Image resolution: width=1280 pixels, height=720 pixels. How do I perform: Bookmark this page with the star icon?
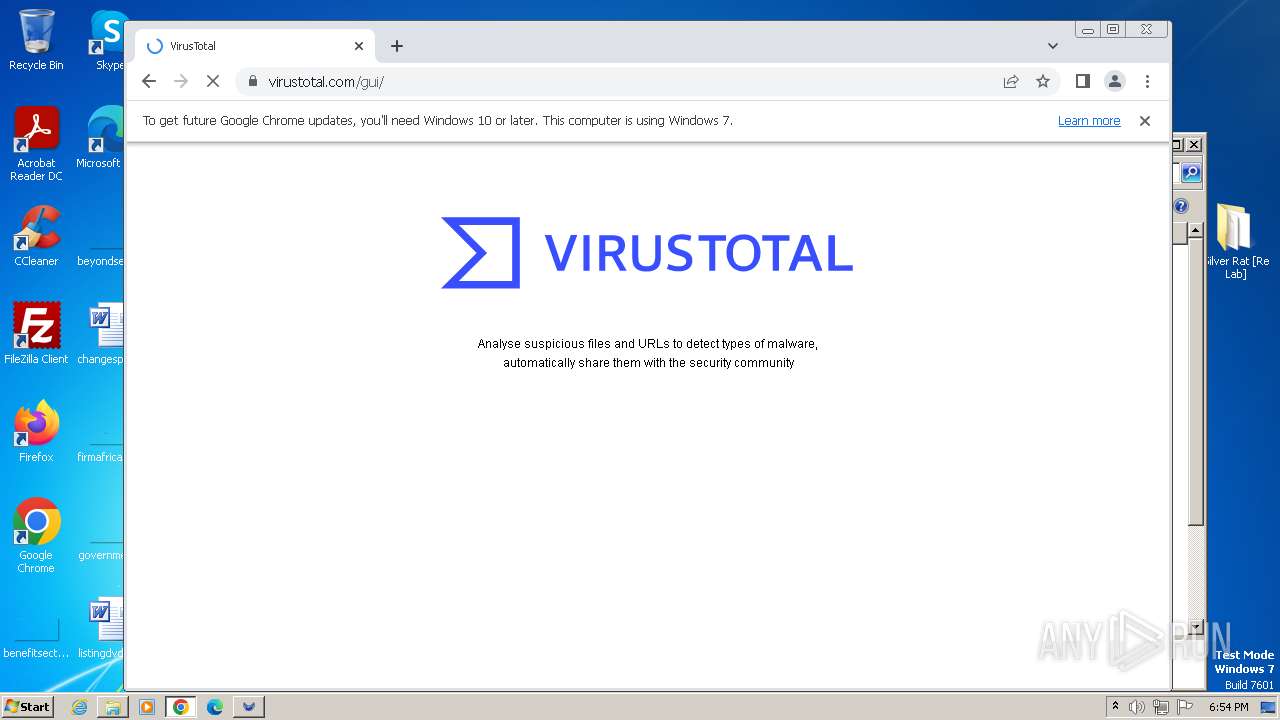[x=1043, y=81]
